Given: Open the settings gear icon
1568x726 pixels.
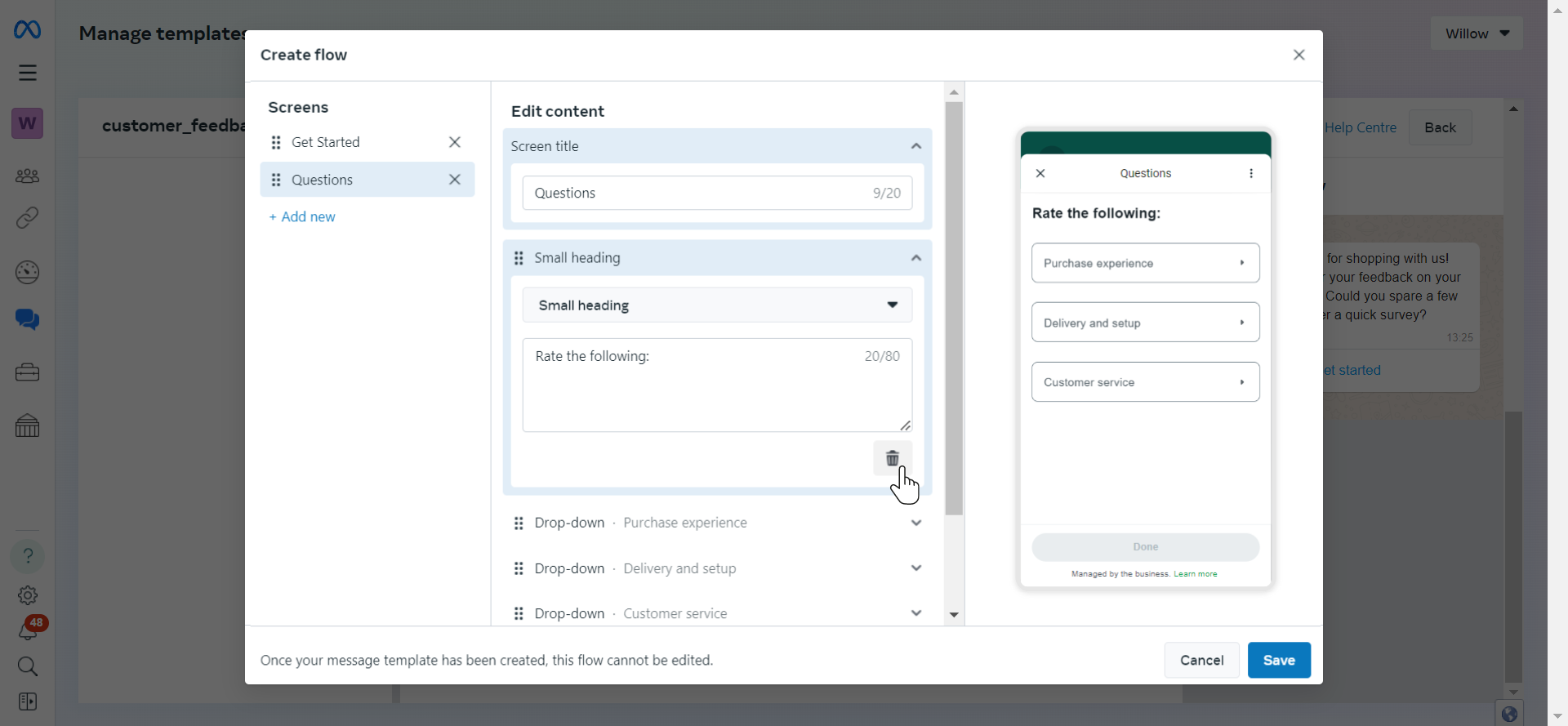Looking at the screenshot, I should 28,595.
